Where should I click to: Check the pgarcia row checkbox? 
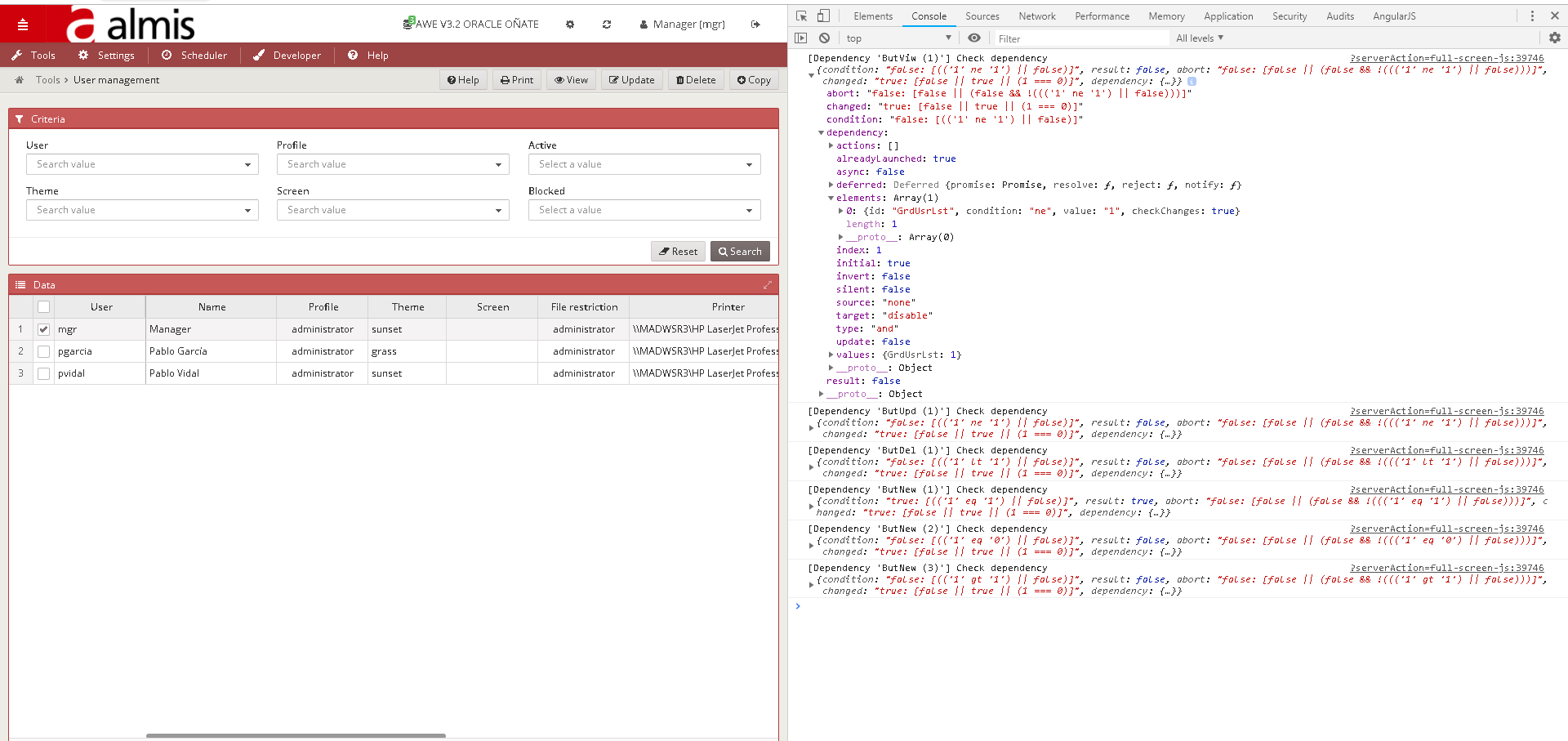click(x=44, y=351)
